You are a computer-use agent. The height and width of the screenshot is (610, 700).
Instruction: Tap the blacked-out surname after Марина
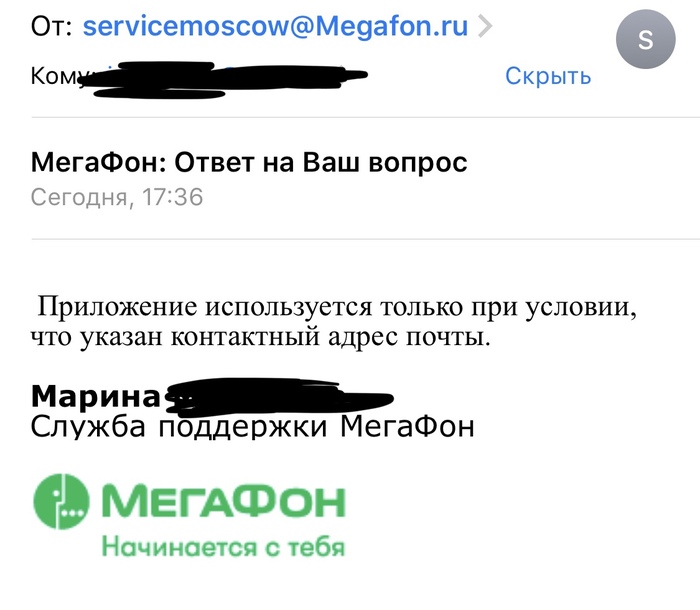pos(280,397)
